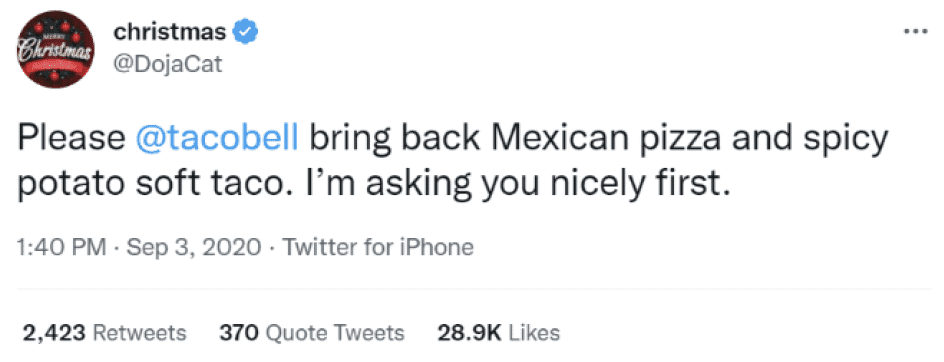This screenshot has width=944, height=362.
Task: Click the phrase bring back in the tweet
Action: (x=396, y=139)
